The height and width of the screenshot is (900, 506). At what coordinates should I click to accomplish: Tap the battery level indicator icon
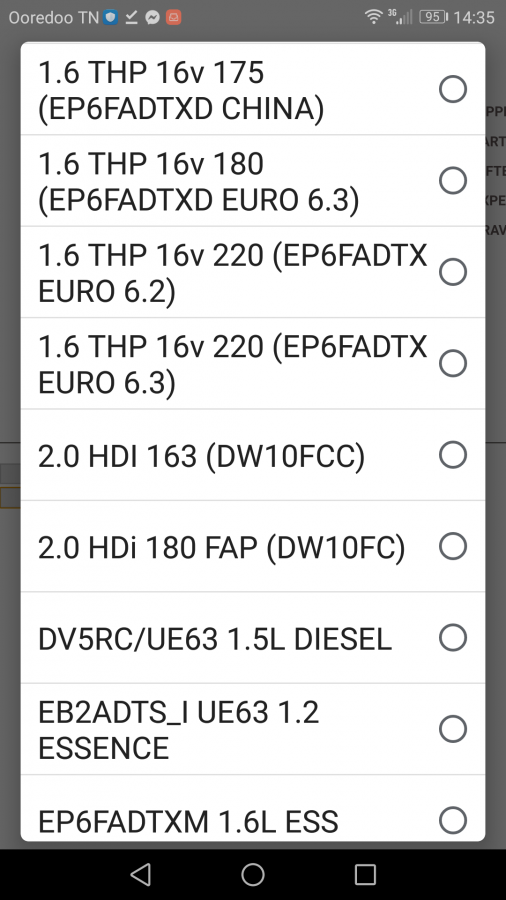point(433,17)
